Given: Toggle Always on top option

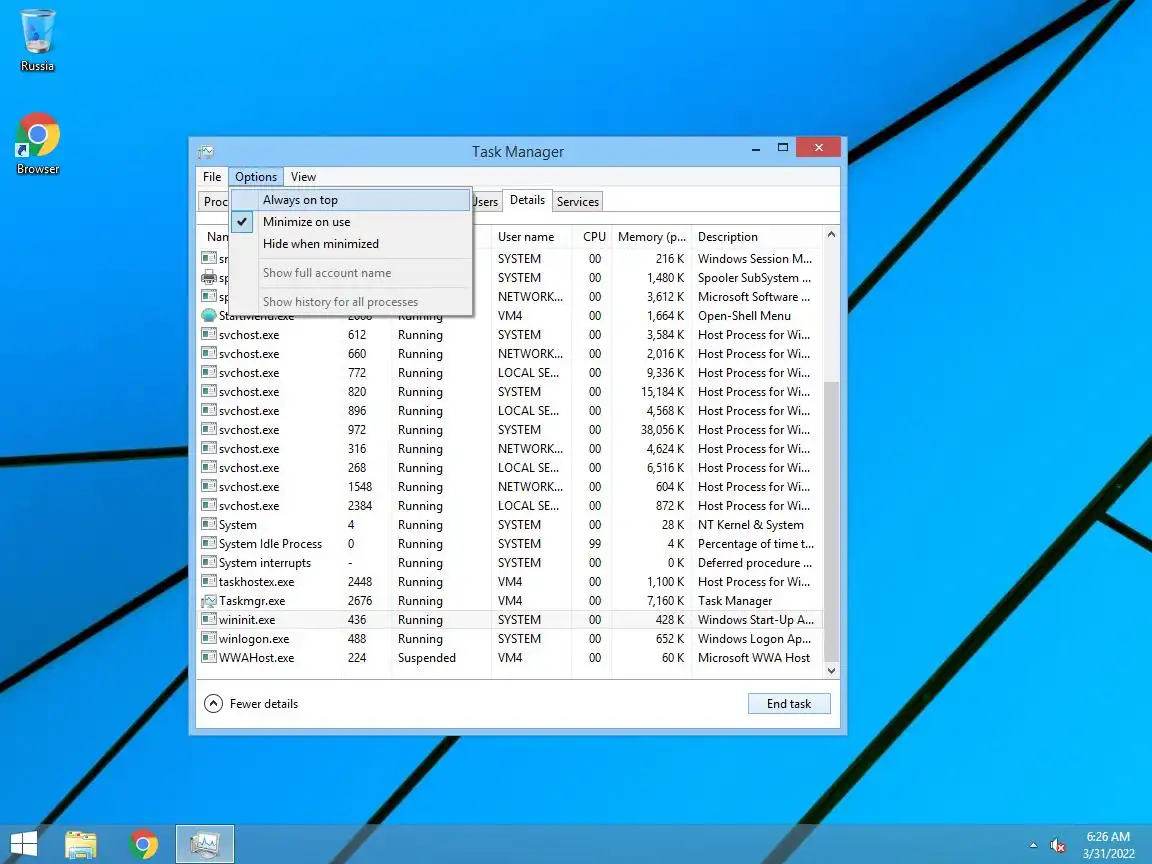Looking at the screenshot, I should click(350, 200).
